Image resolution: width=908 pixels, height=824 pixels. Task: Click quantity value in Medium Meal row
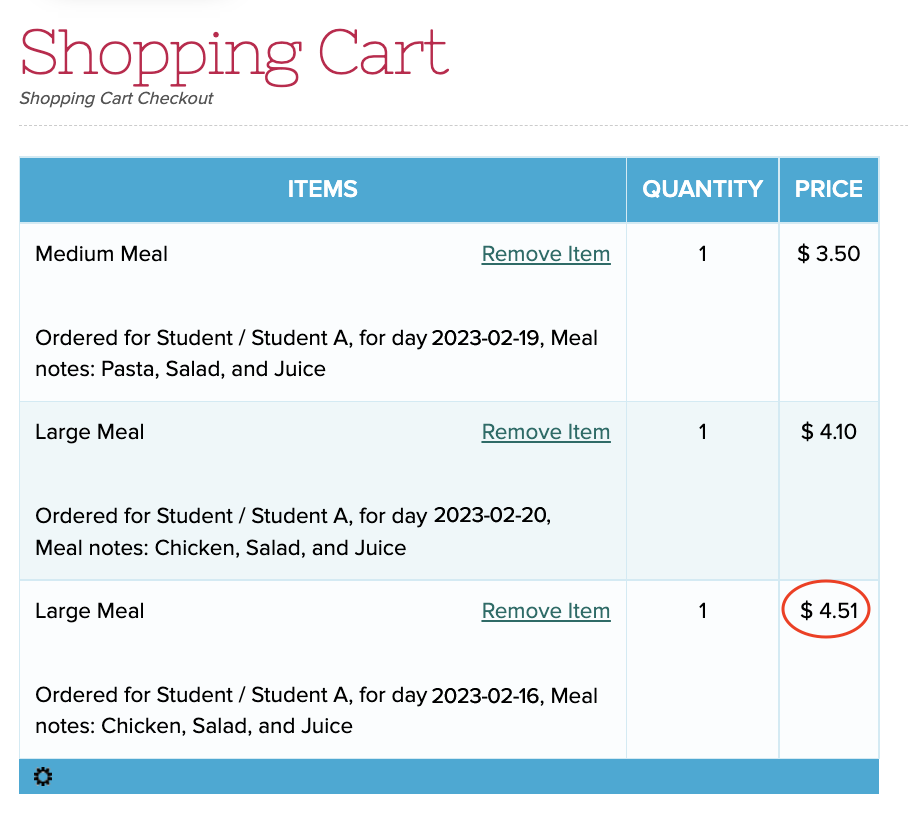(702, 254)
